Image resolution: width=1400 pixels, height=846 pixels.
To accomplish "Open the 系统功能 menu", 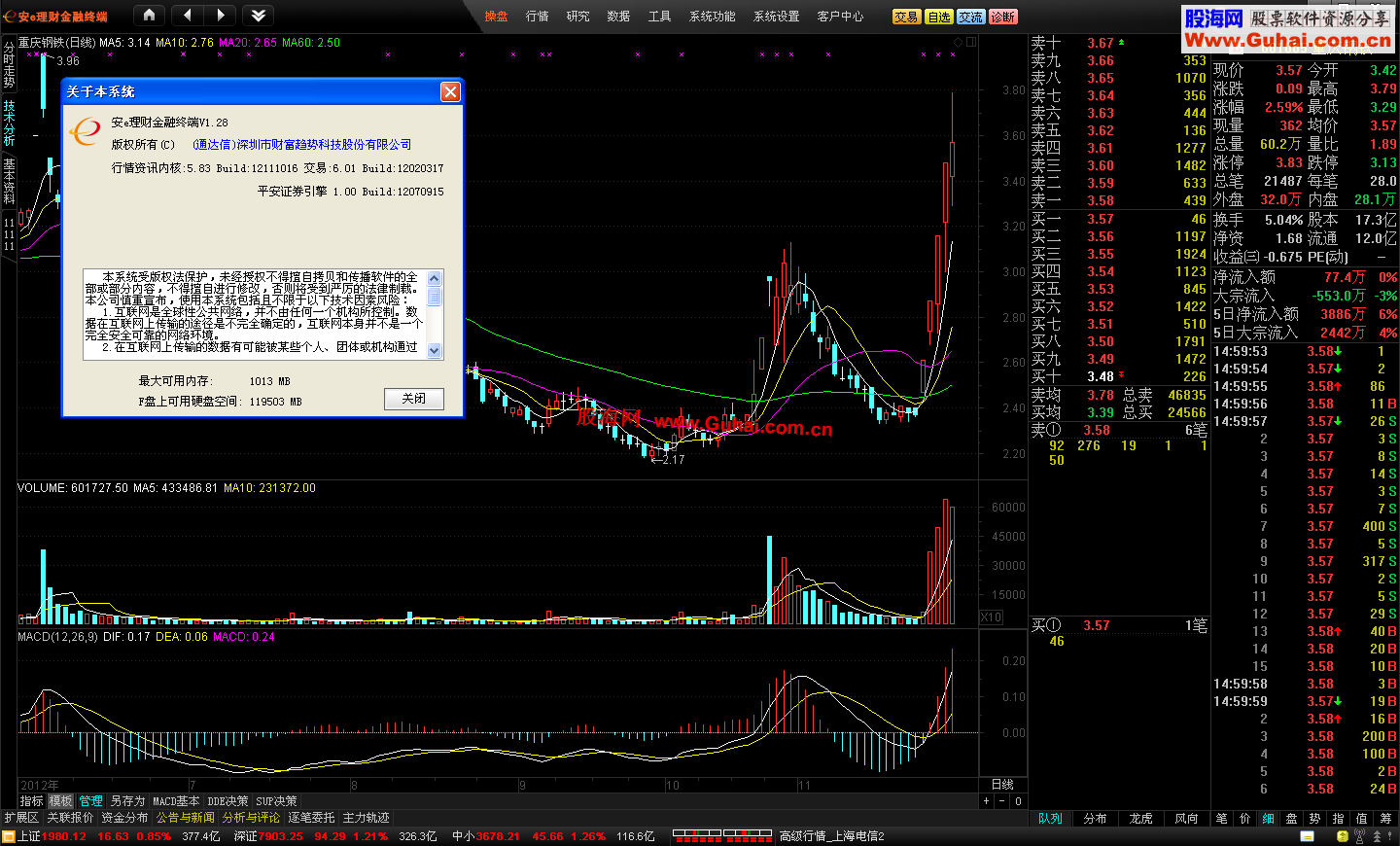I will tap(712, 17).
